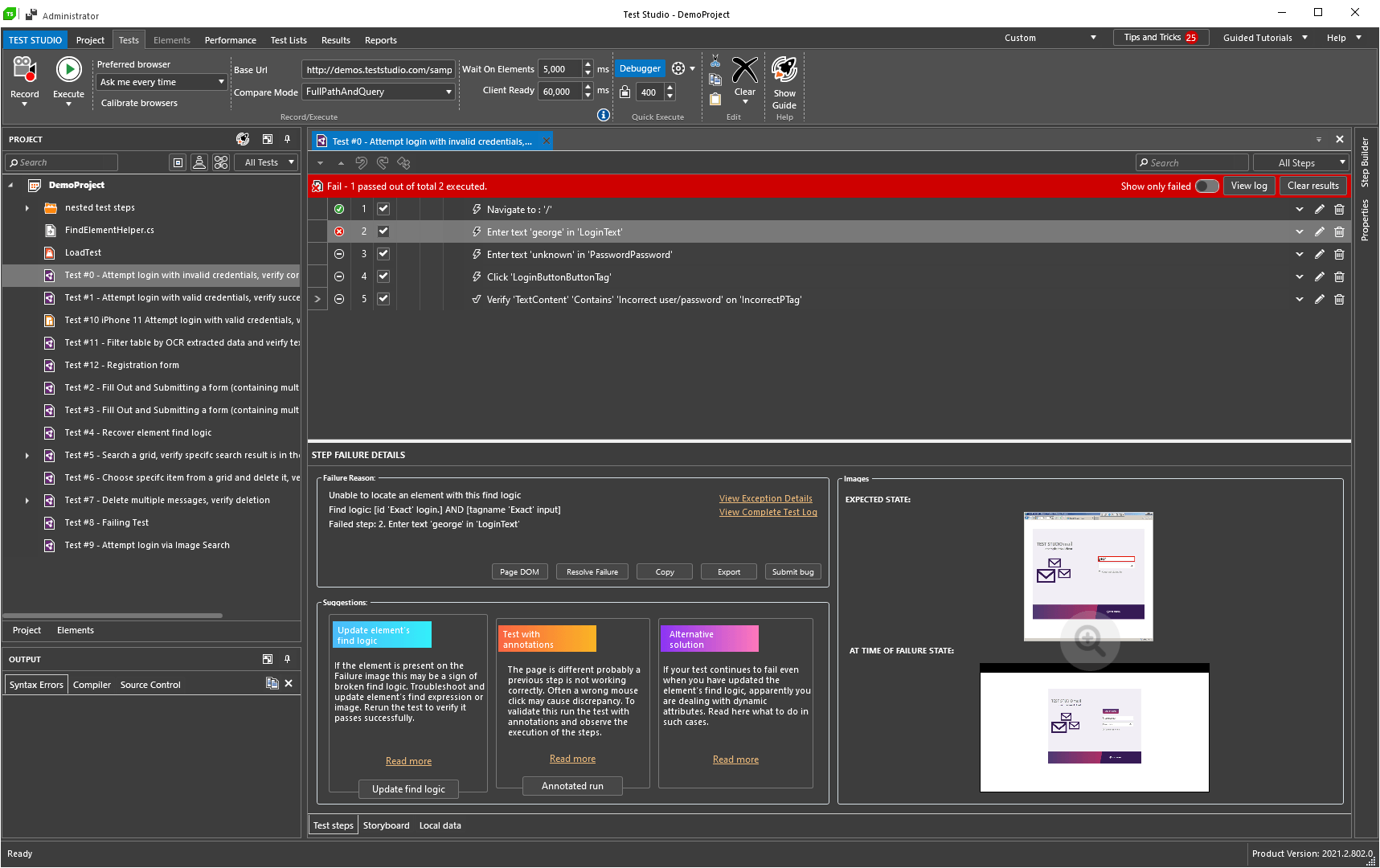The height and width of the screenshot is (868, 1380).
Task: Toggle Show only failed switch
Action: (x=1206, y=186)
